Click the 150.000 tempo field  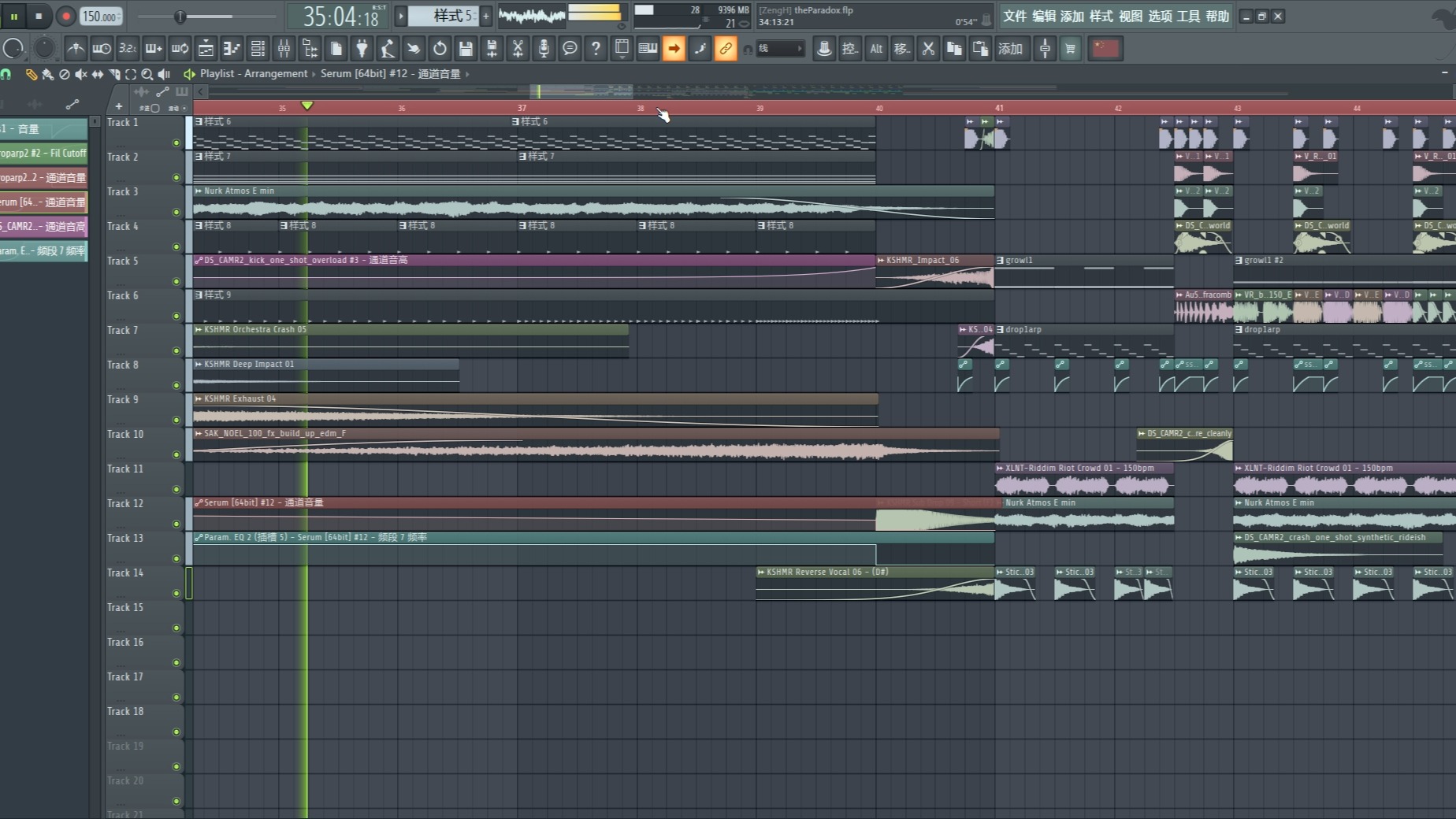point(101,16)
